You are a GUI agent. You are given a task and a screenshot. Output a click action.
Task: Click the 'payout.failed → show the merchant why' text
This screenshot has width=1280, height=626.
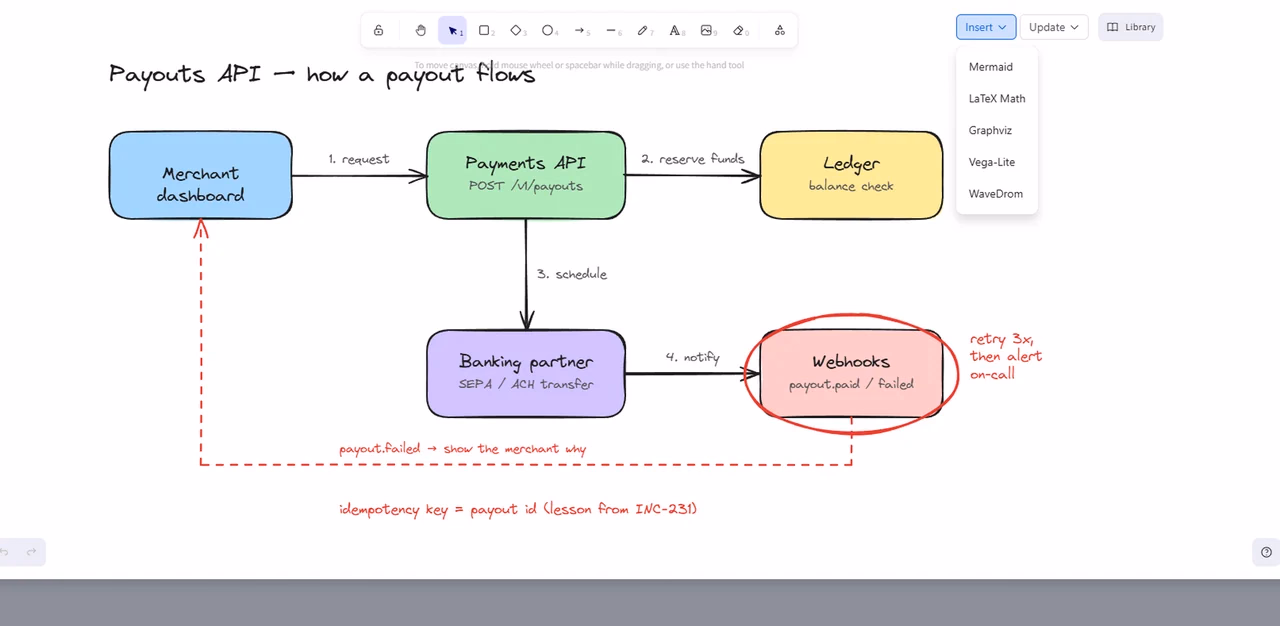(x=463, y=449)
